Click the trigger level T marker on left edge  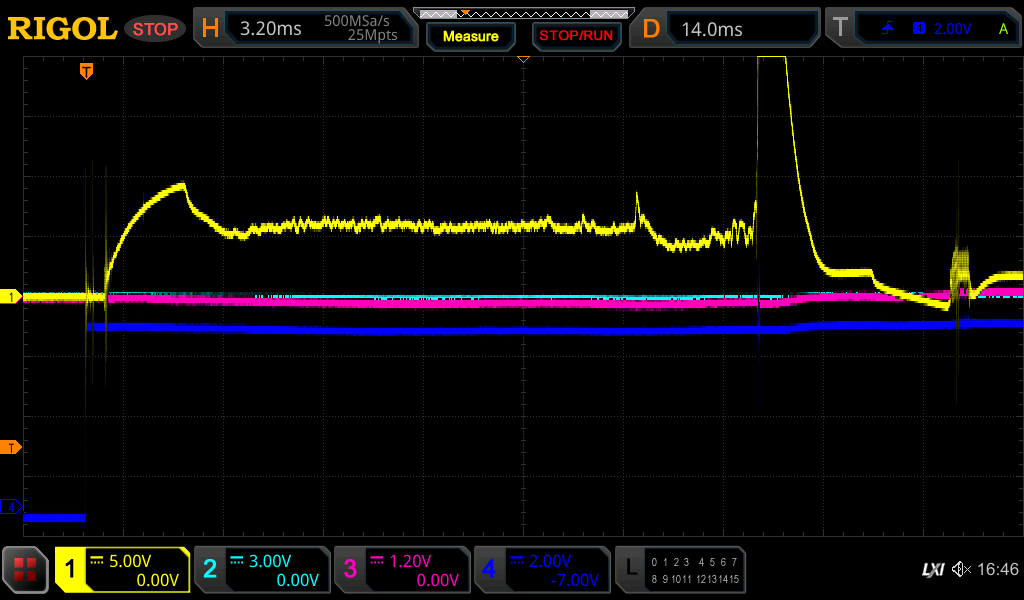click(x=11, y=447)
